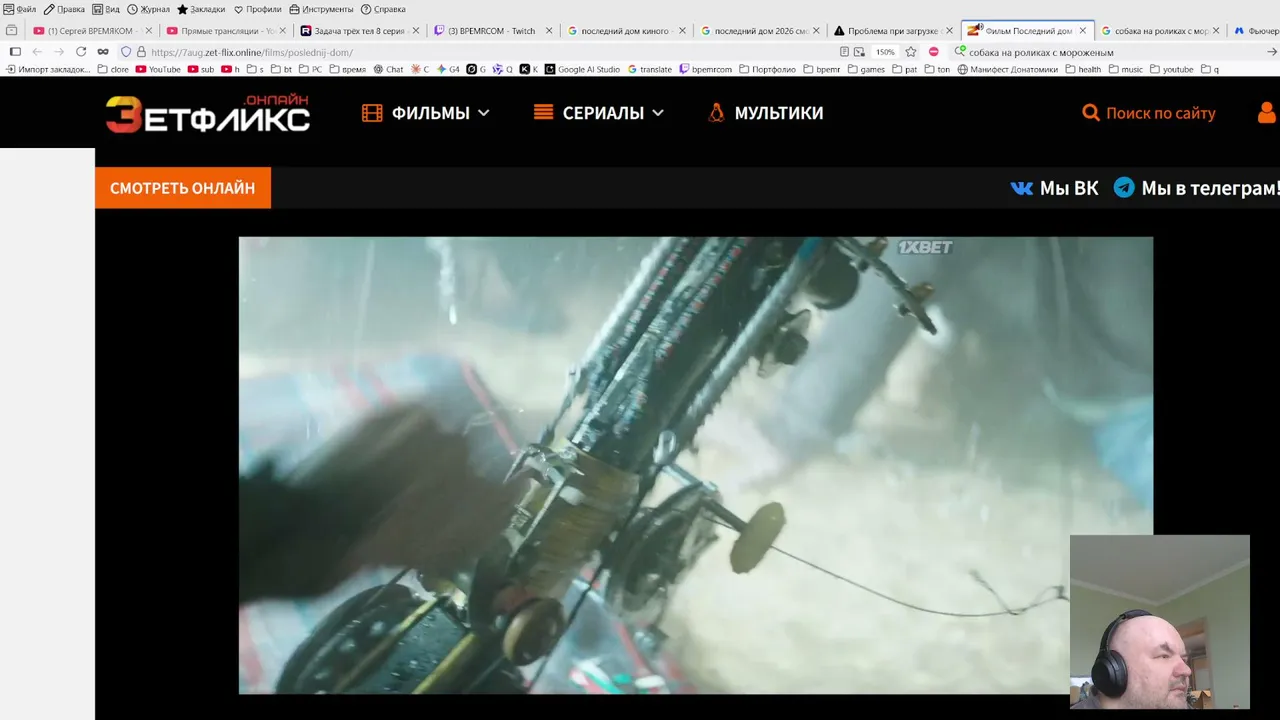Screen dimensions: 1280x720
Task: Open the МУЛЬТИКИ section
Action: 765,113
